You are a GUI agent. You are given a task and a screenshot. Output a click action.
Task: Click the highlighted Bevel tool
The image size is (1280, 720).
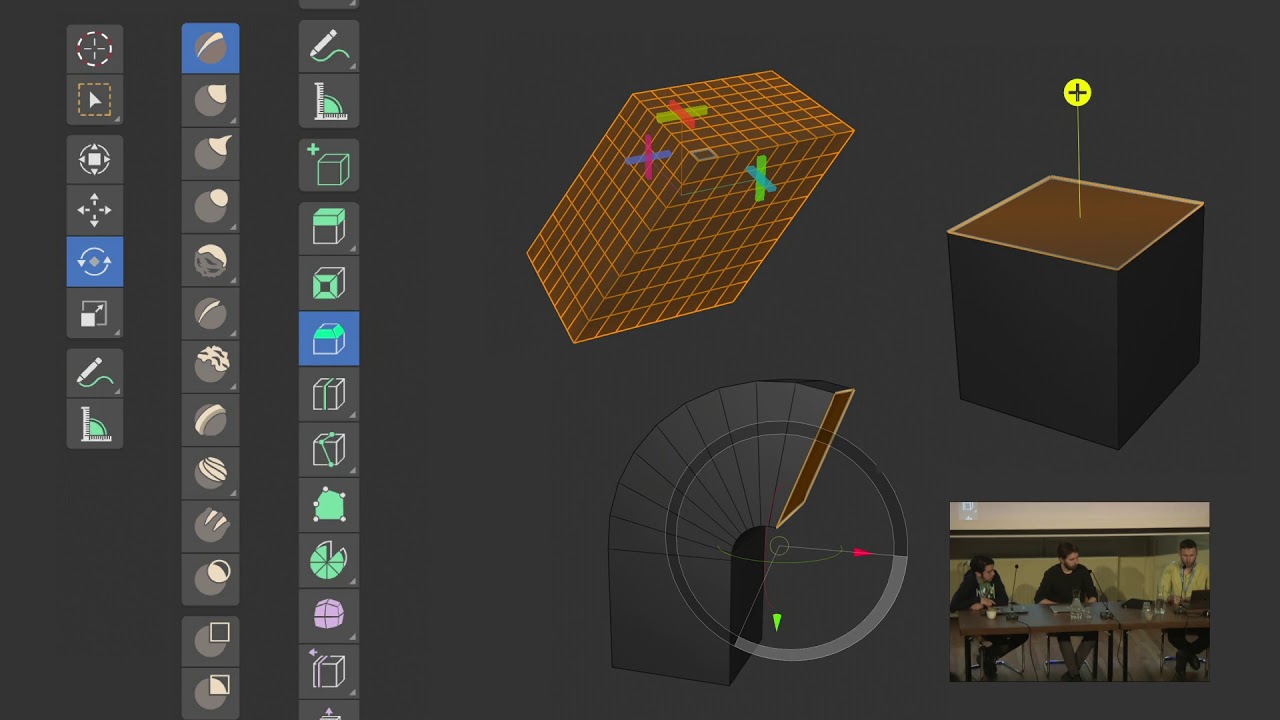coord(329,338)
